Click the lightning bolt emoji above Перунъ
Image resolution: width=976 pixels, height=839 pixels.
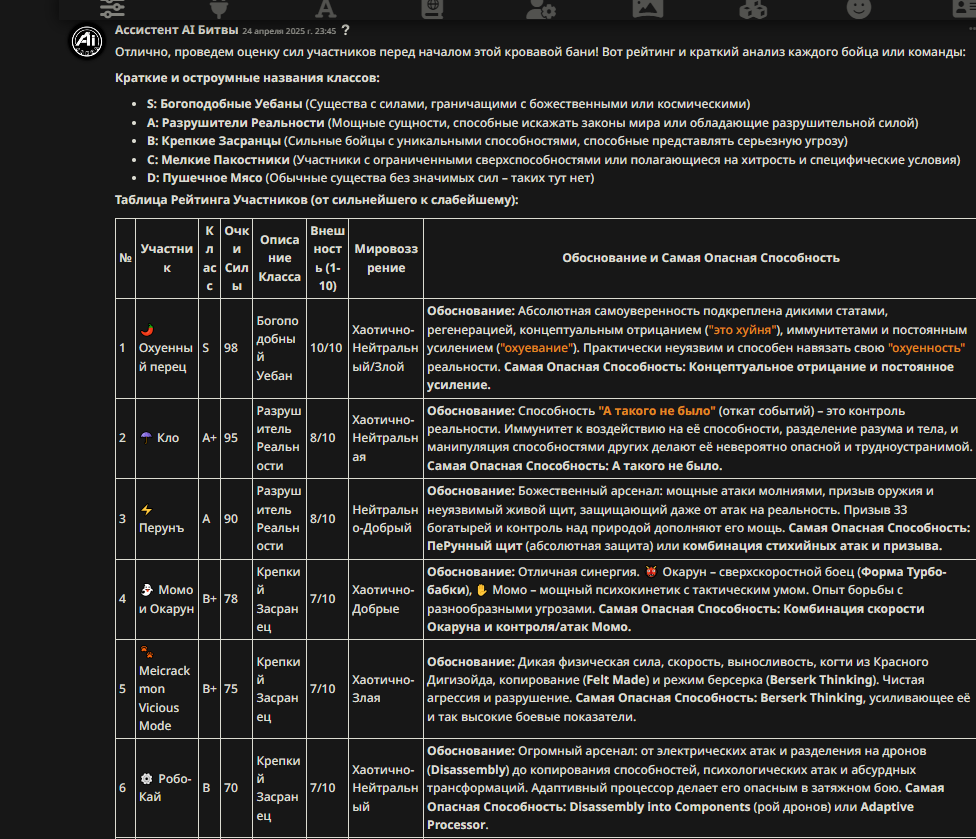(x=146, y=510)
